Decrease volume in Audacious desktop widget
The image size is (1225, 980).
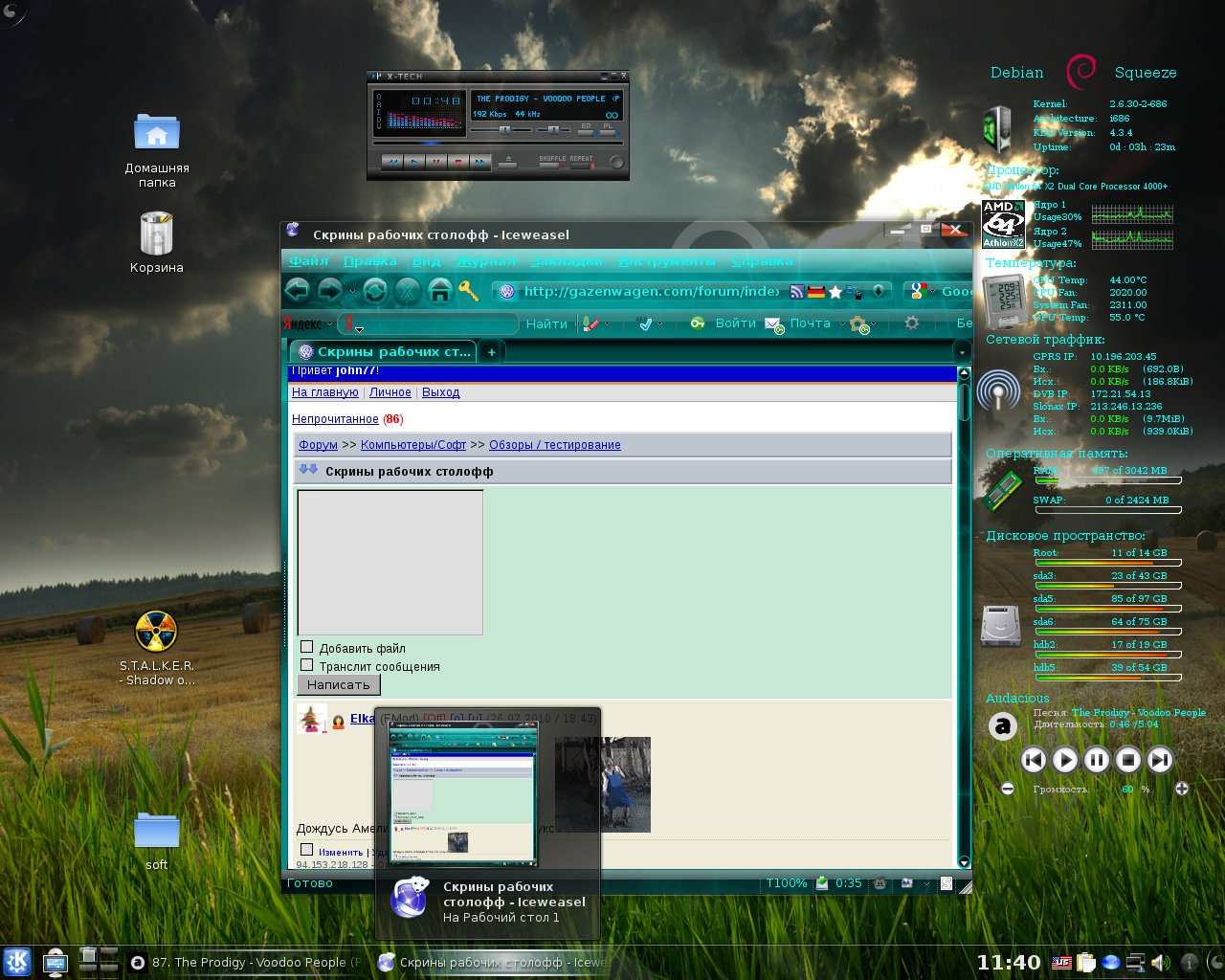tap(1008, 789)
